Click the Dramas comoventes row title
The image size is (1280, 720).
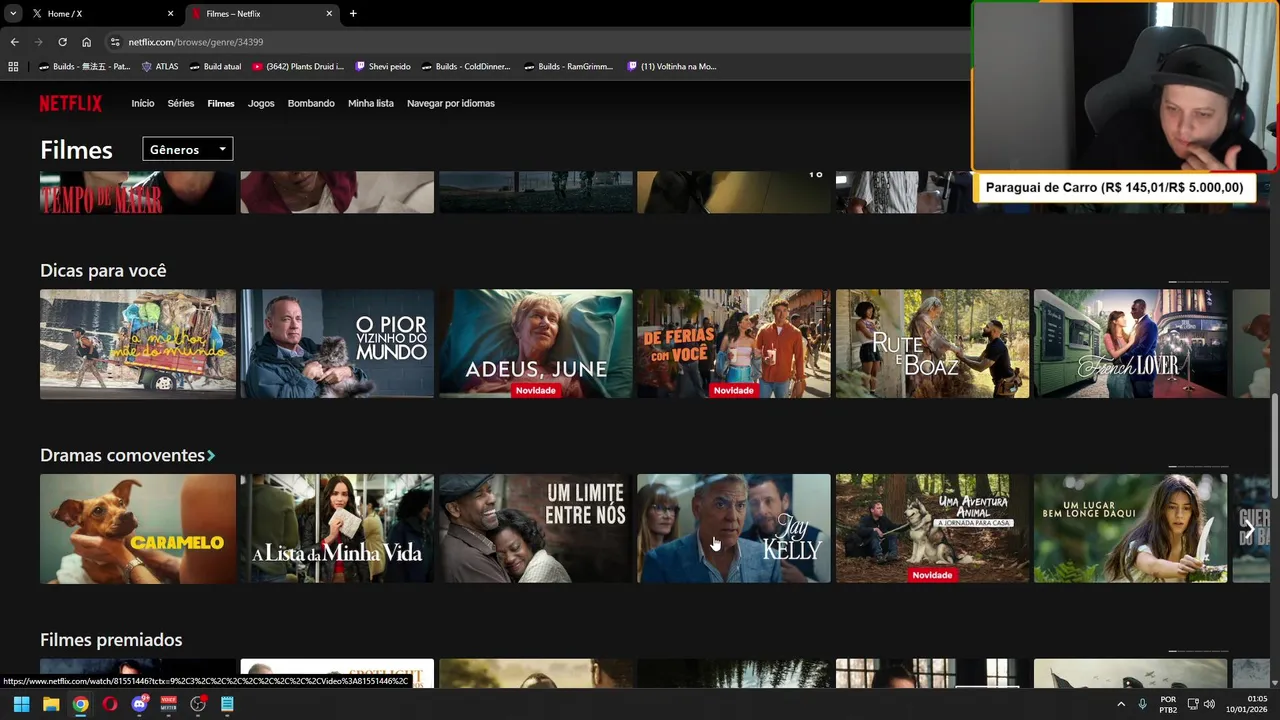pyautogui.click(x=122, y=455)
